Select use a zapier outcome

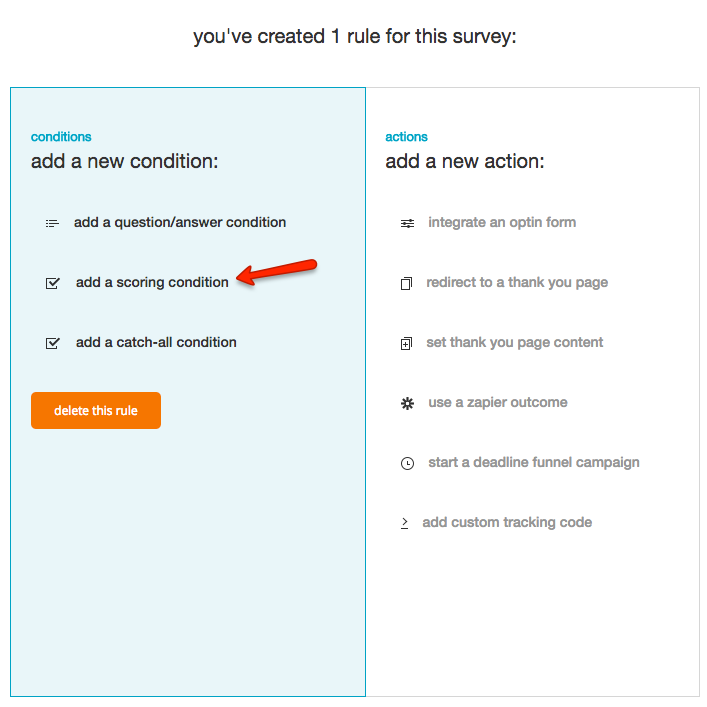pos(498,402)
